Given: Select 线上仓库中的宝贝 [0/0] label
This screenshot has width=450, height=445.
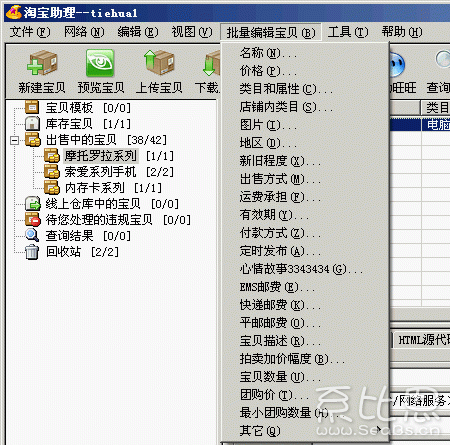Looking at the screenshot, I should (112, 204).
